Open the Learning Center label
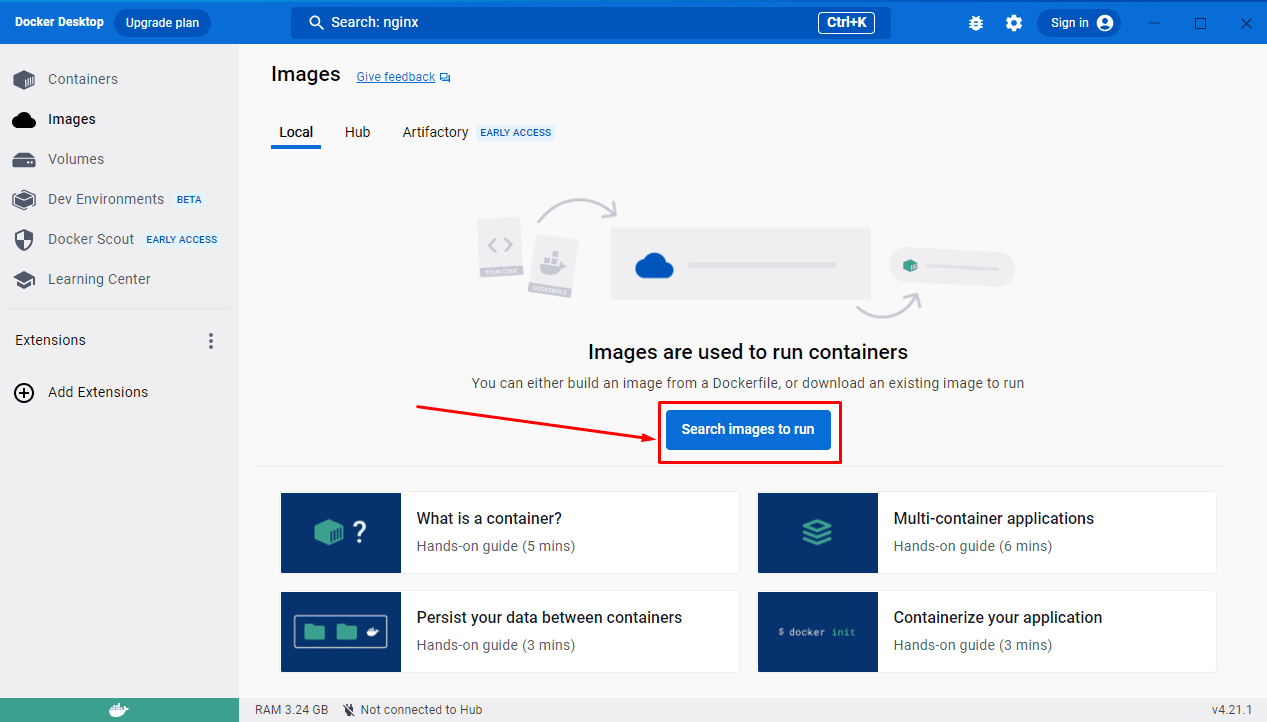1267x722 pixels. click(99, 279)
